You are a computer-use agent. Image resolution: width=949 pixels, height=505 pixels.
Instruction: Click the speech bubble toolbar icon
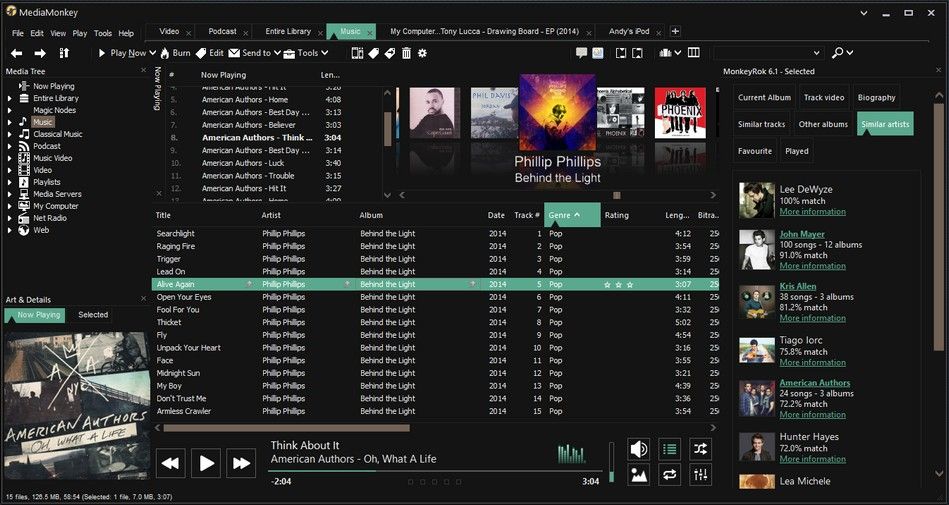(x=582, y=53)
